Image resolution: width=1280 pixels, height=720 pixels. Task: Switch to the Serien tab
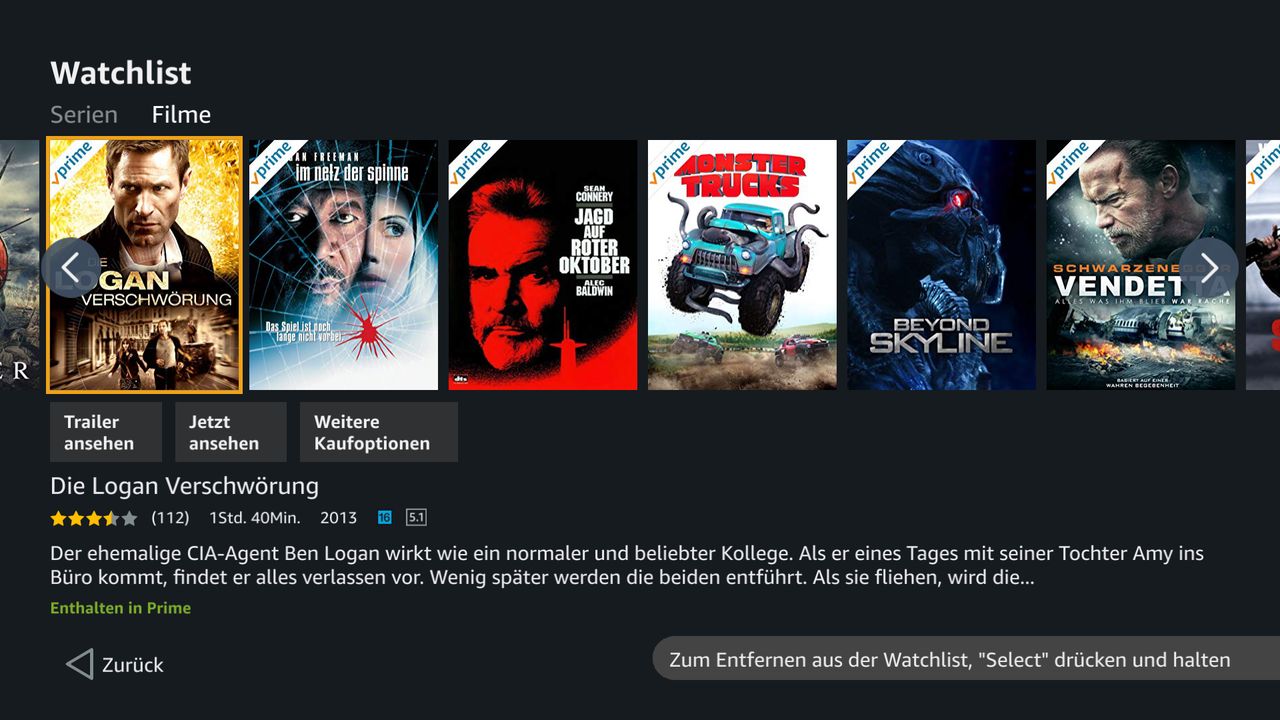pyautogui.click(x=84, y=115)
